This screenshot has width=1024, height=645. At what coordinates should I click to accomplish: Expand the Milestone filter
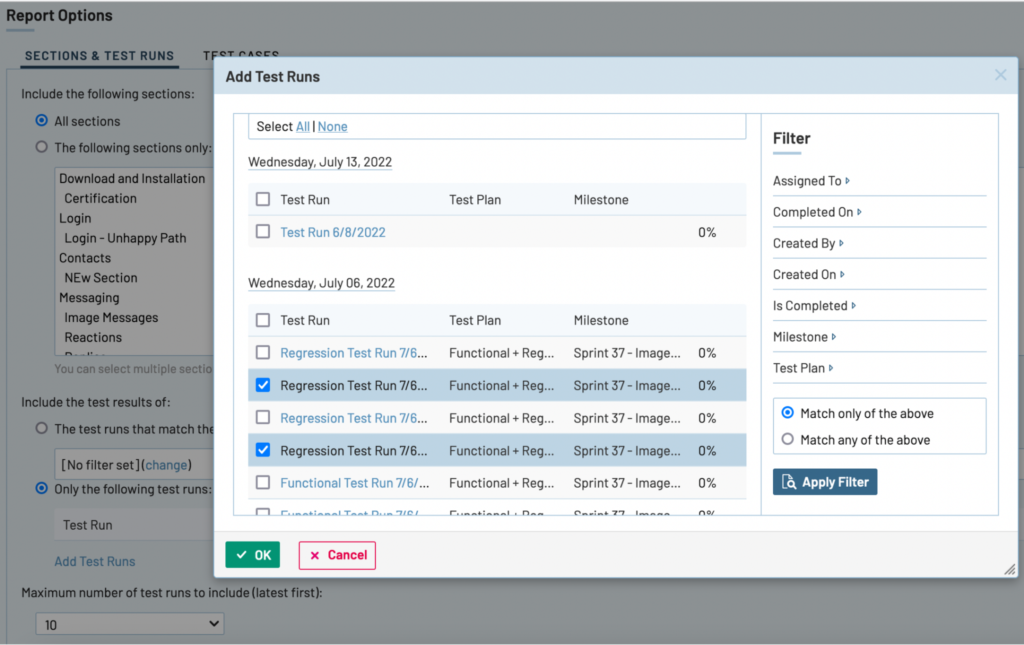(x=804, y=337)
